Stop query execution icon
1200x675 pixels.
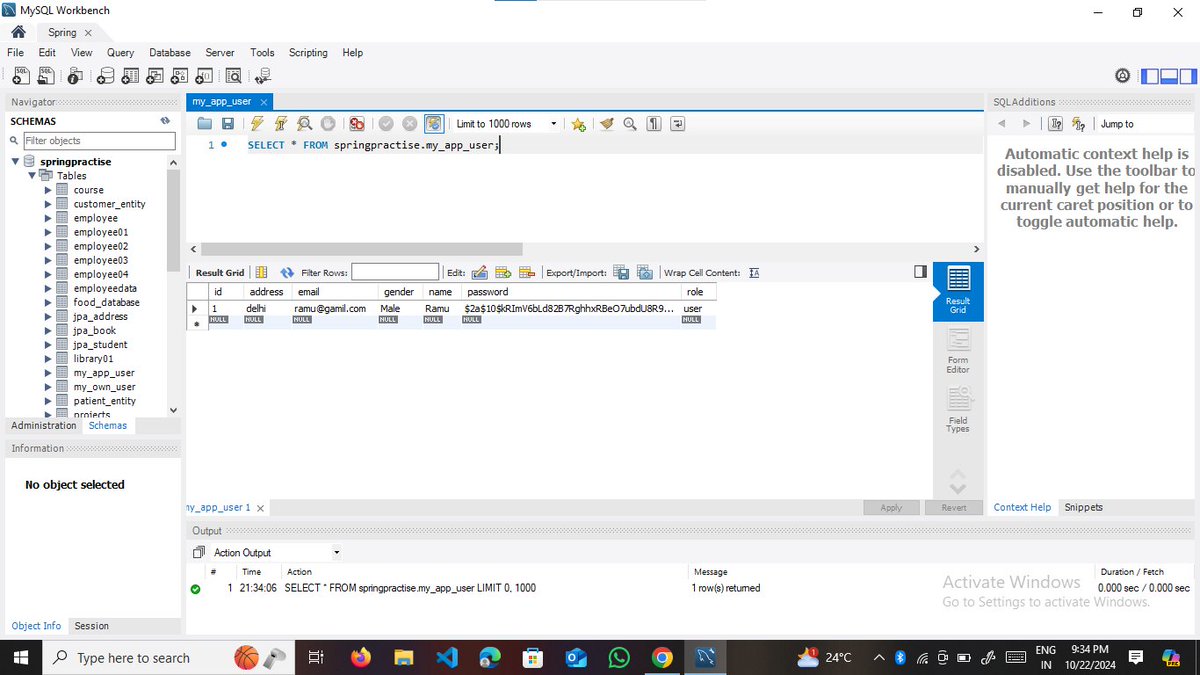tap(328, 124)
